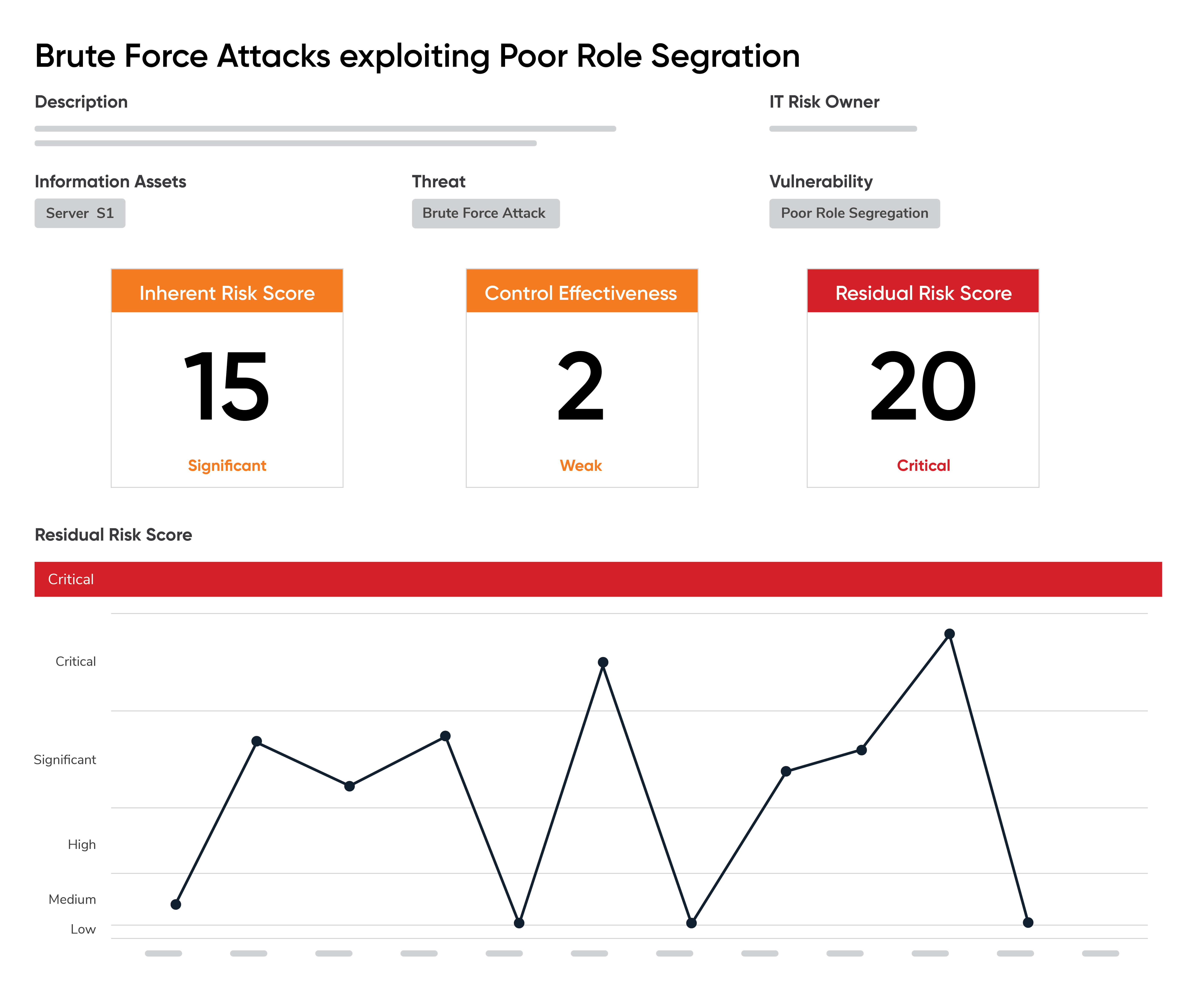Viewport: 1204px width, 1008px height.
Task: Click the red Critical label under 20
Action: coord(923,465)
